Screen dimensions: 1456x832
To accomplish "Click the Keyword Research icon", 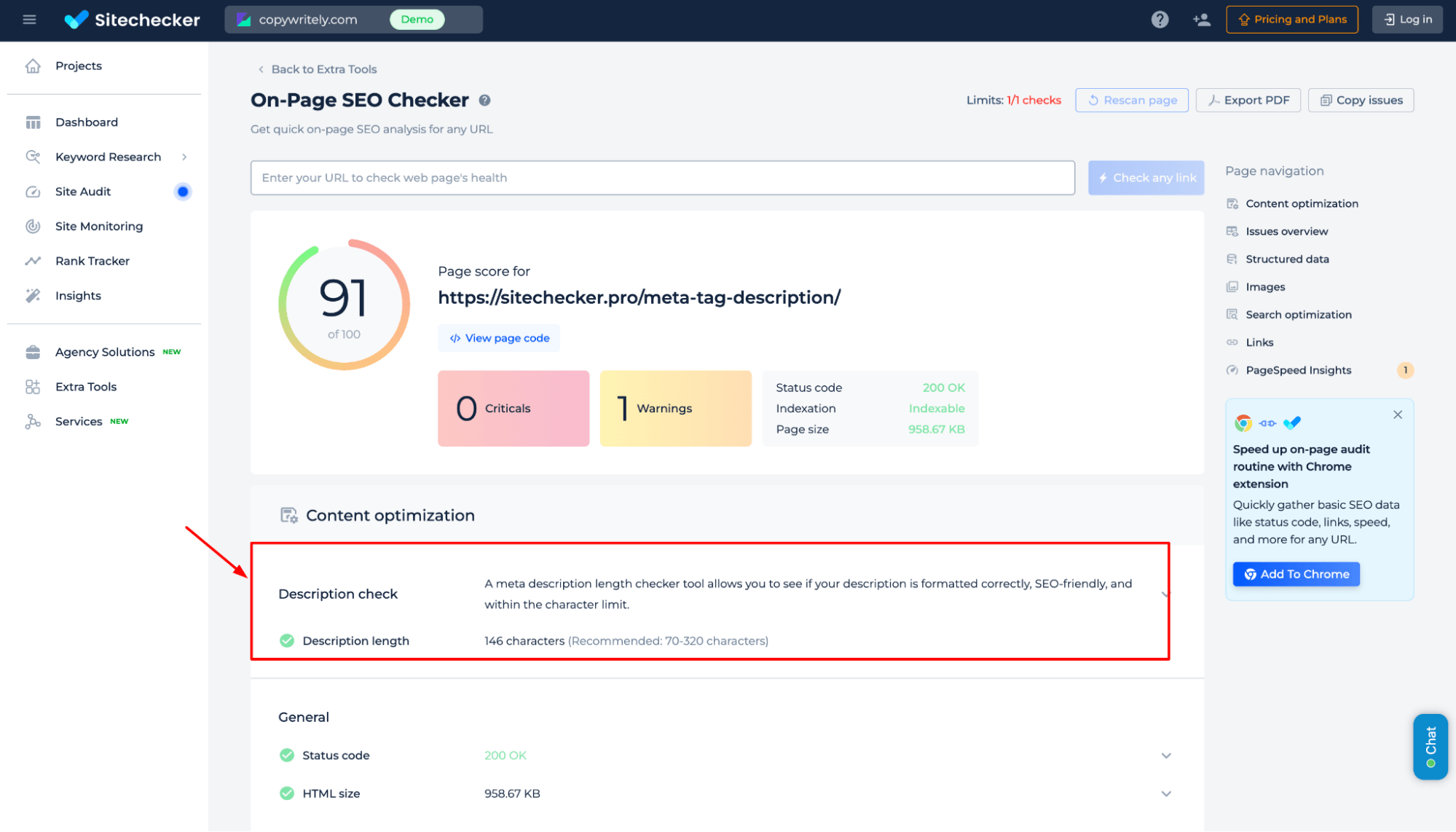I will click(x=33, y=157).
